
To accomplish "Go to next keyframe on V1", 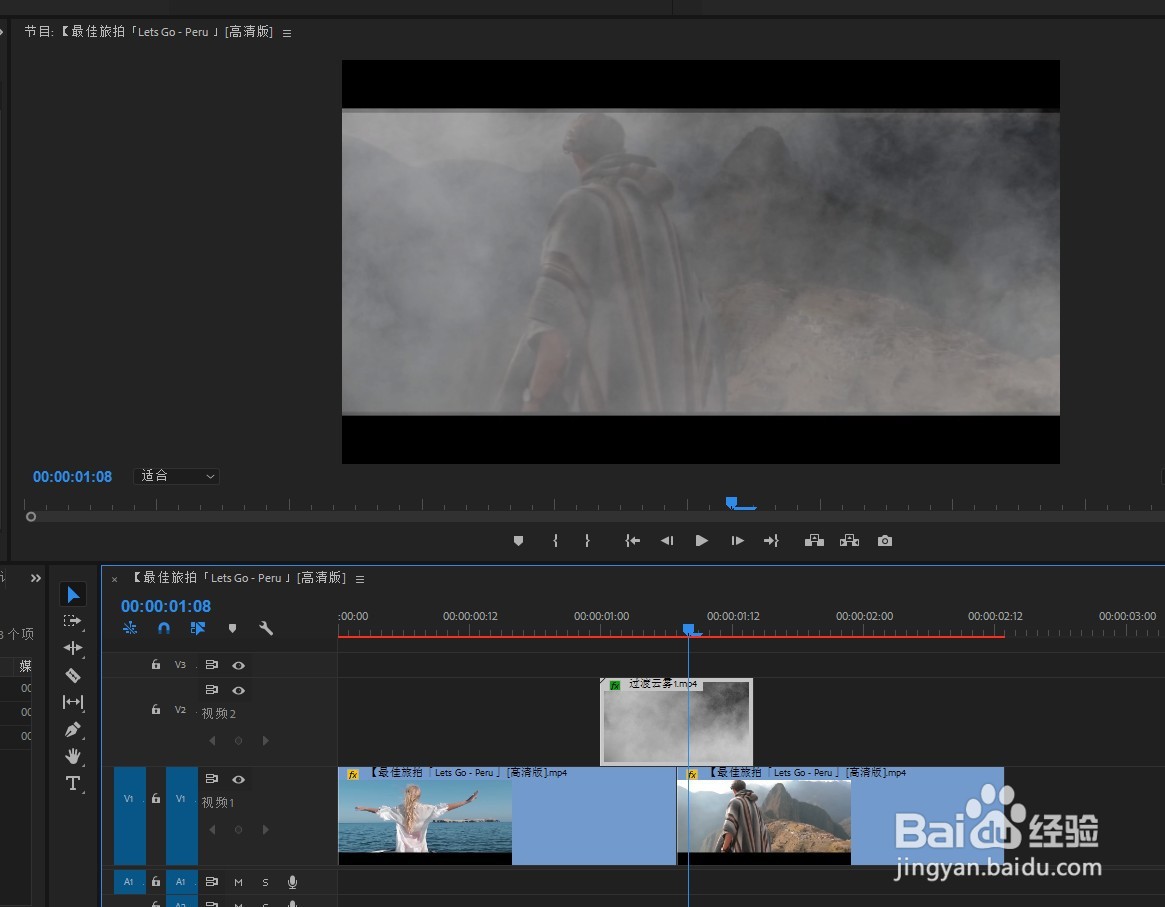I will coord(265,830).
